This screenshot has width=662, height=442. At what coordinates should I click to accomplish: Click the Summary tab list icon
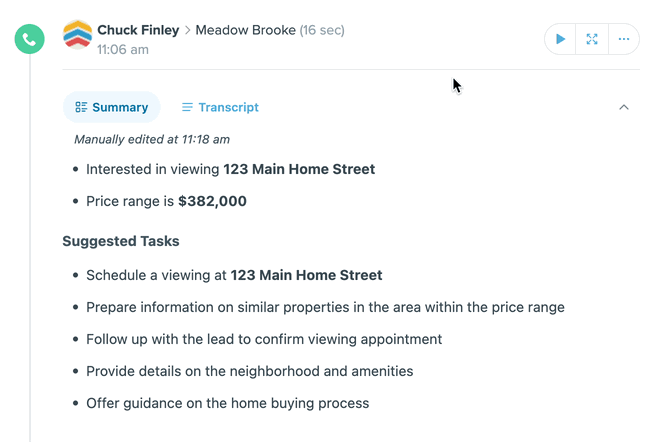[x=81, y=107]
